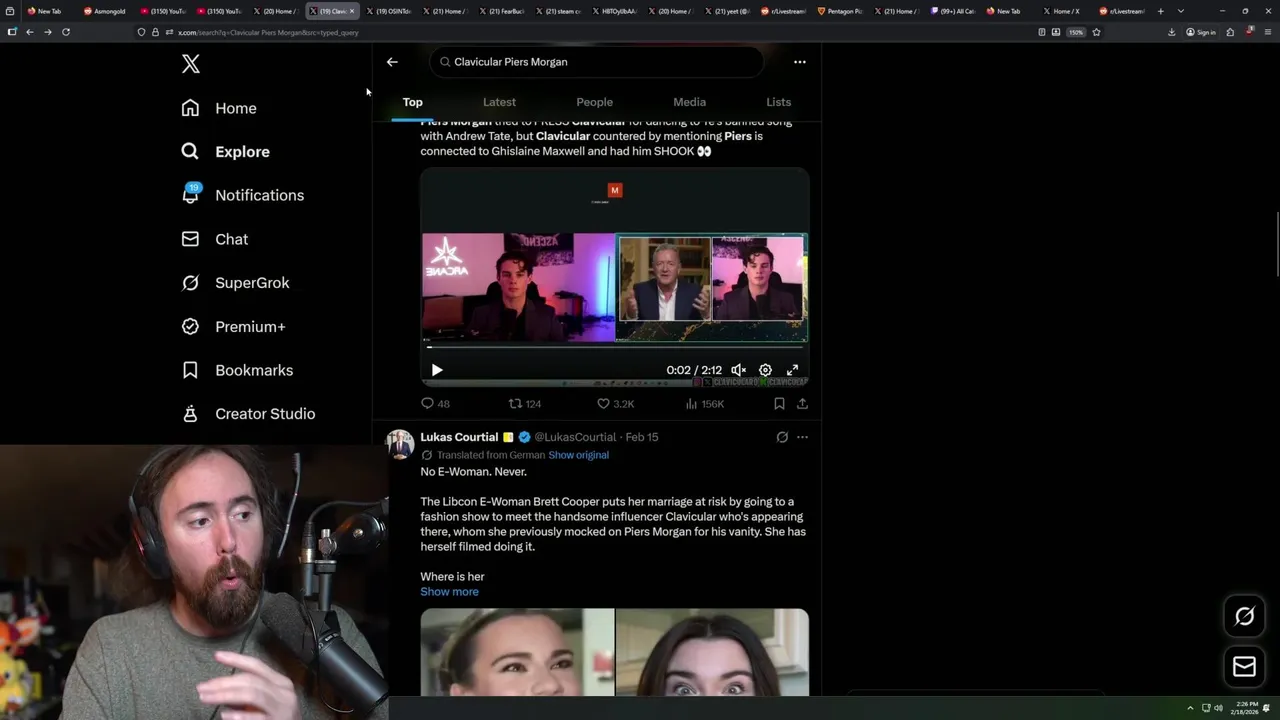Bookmark the Piers Morgan video post
The width and height of the screenshot is (1280, 720).
(x=779, y=404)
